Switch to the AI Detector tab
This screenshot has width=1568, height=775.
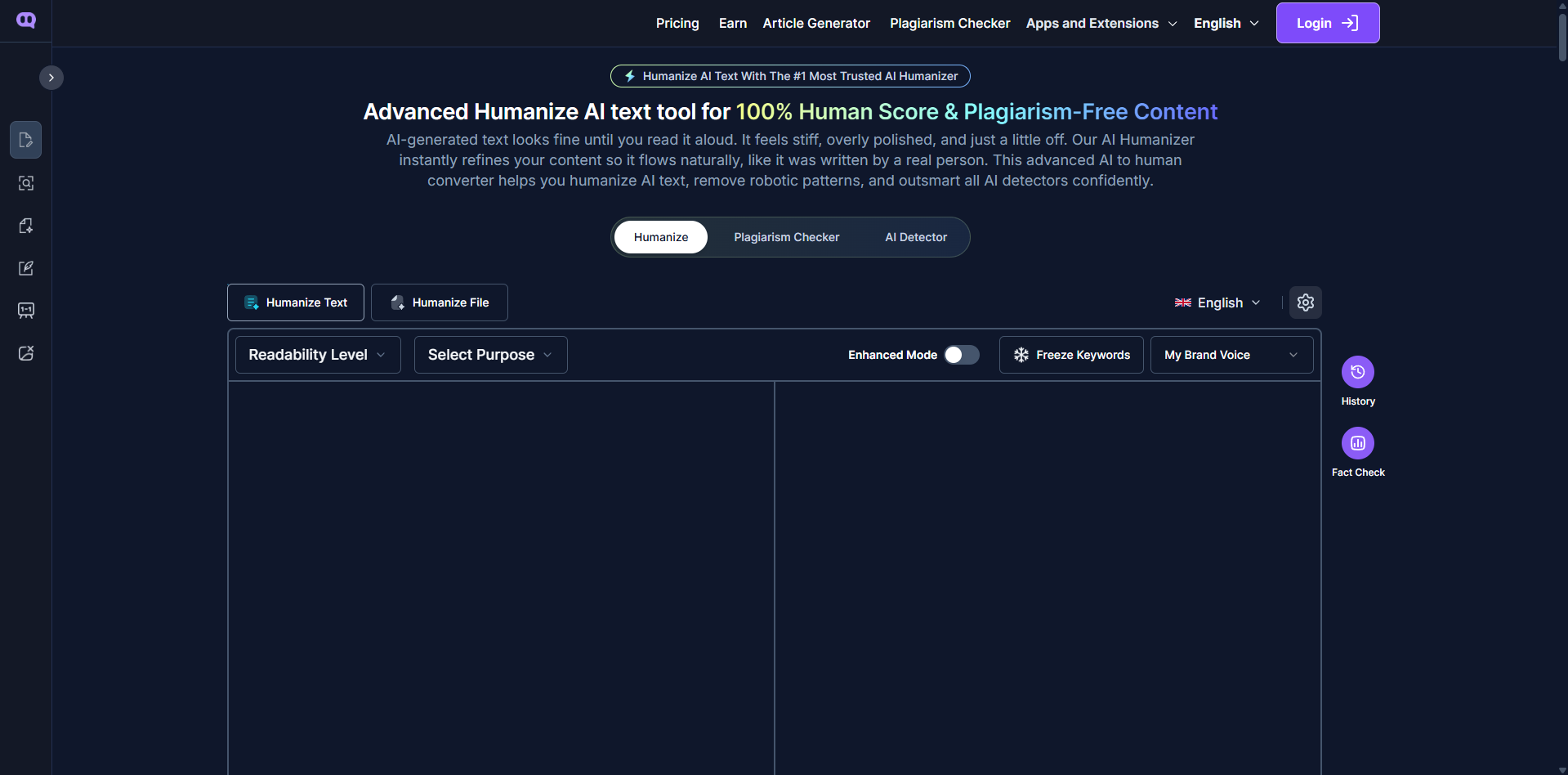pos(915,237)
